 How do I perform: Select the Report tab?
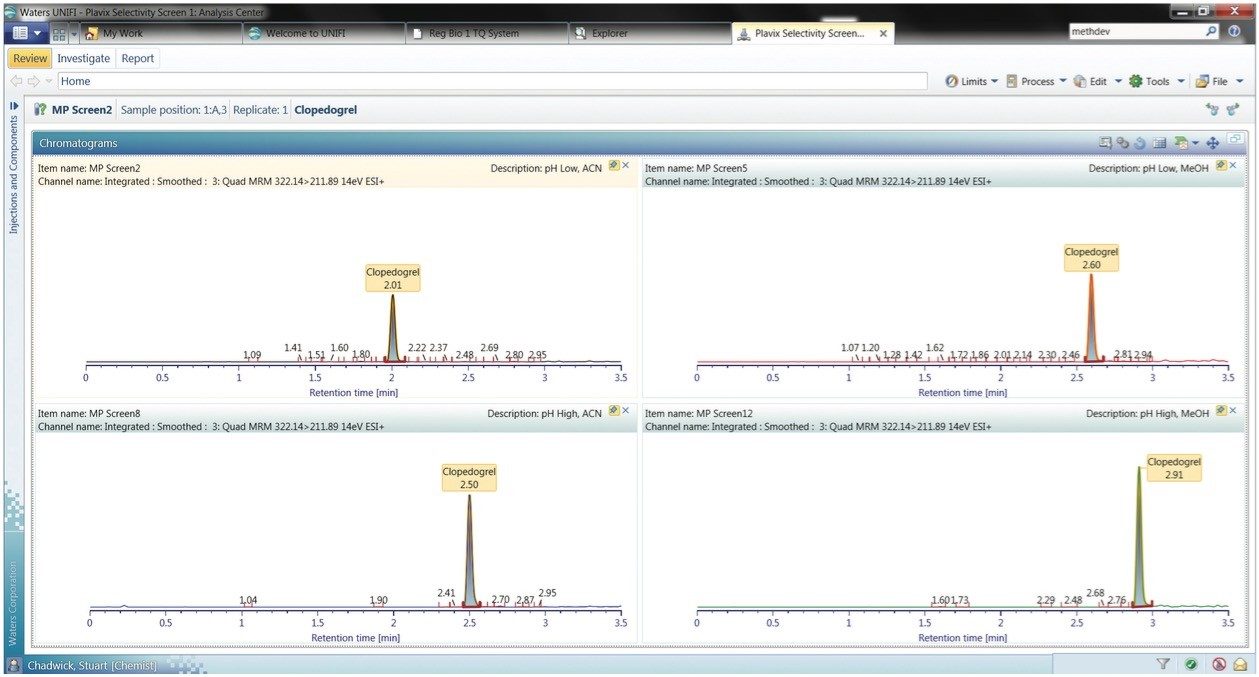pyautogui.click(x=138, y=58)
